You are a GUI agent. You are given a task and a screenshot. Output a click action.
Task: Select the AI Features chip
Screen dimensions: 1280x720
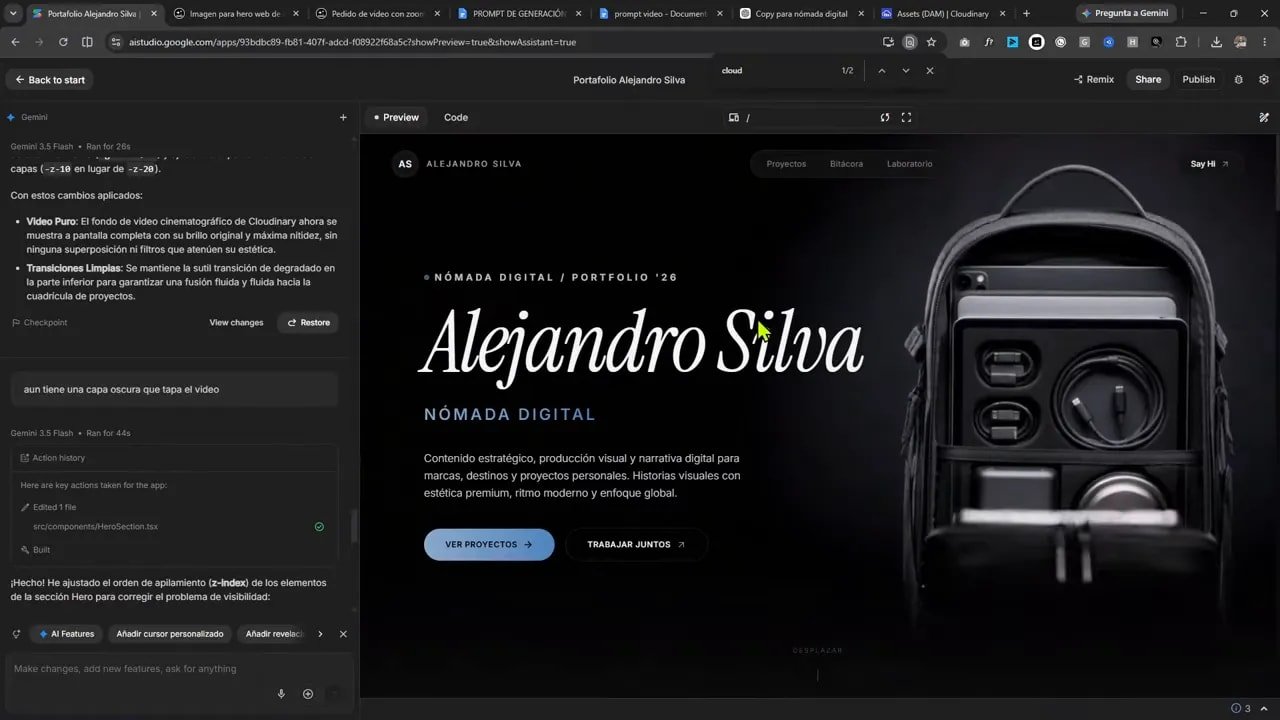coord(66,634)
